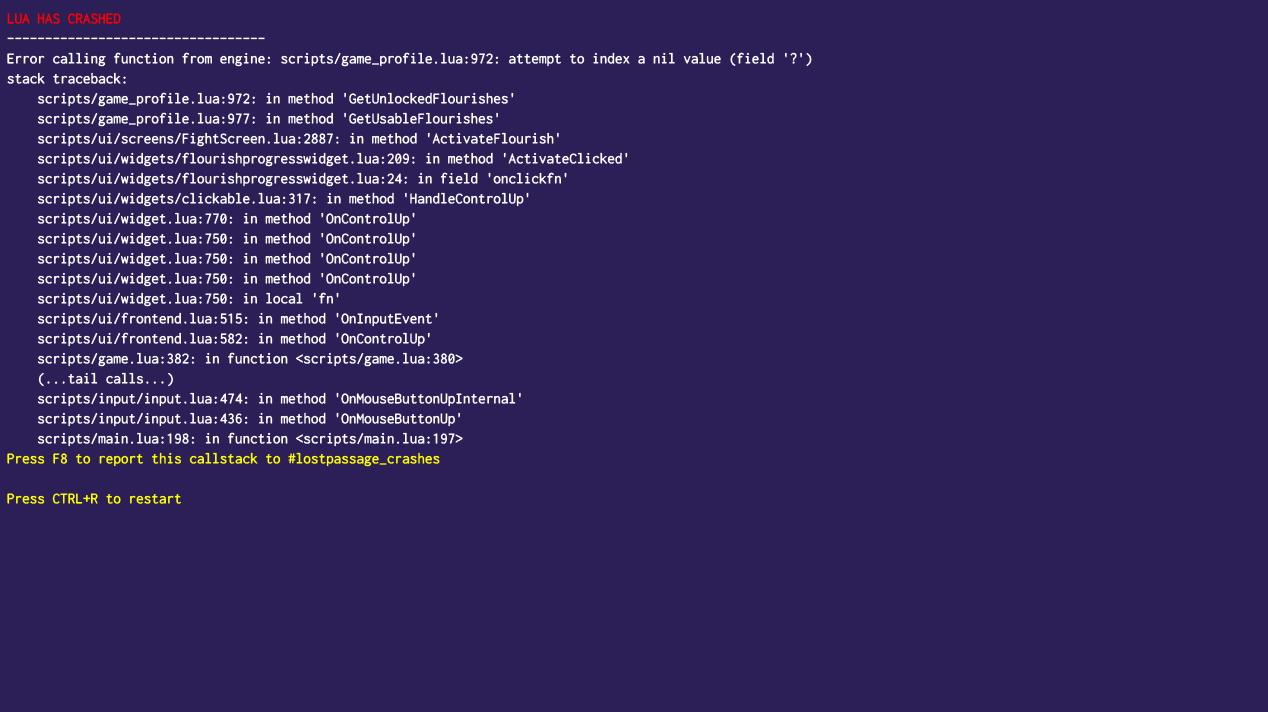Screen dimensions: 1268x712
Task: Click the scripts/game.lua:382 function line
Action: pyautogui.click(x=250, y=359)
